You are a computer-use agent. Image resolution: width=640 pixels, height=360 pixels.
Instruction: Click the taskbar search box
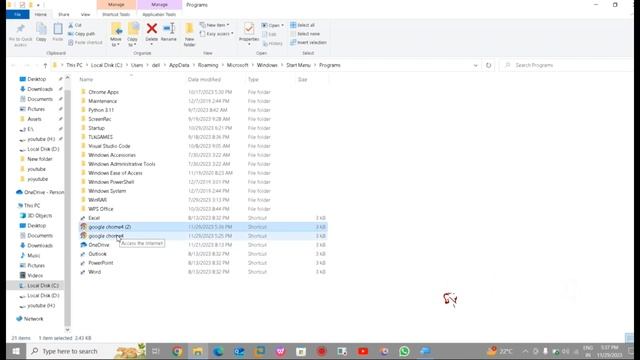[86, 351]
